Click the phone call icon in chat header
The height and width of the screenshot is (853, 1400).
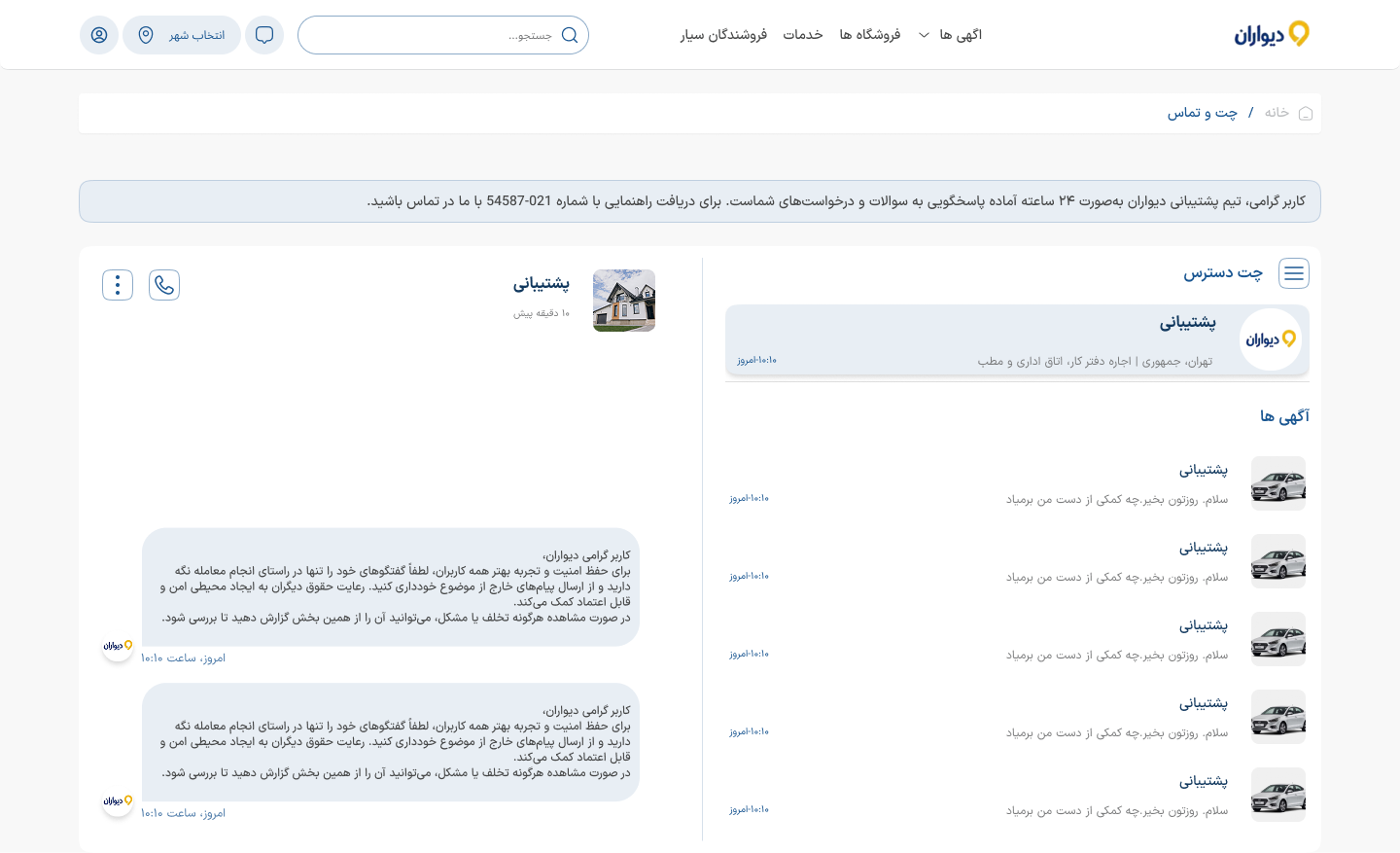164,285
